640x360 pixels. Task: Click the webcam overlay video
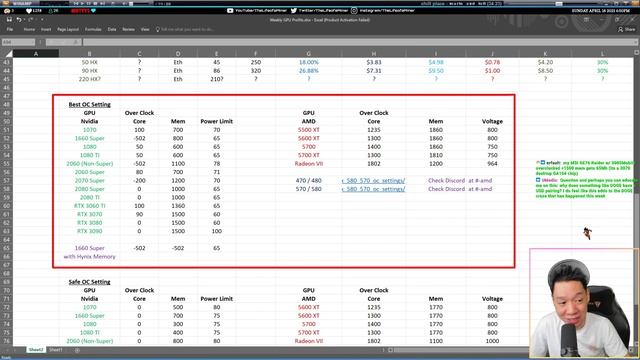pos(584,303)
